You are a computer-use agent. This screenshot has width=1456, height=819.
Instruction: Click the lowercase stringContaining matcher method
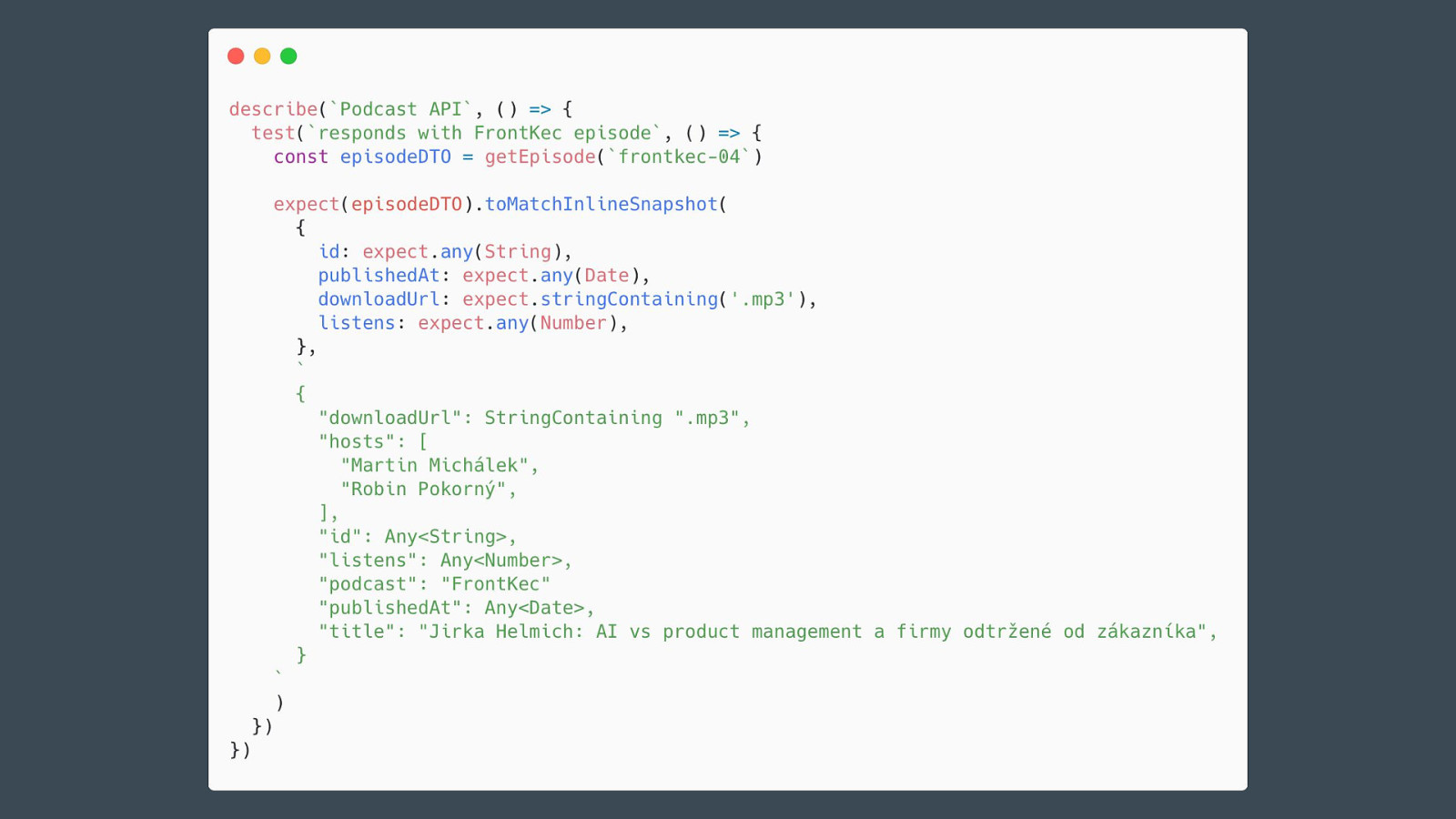click(x=629, y=299)
